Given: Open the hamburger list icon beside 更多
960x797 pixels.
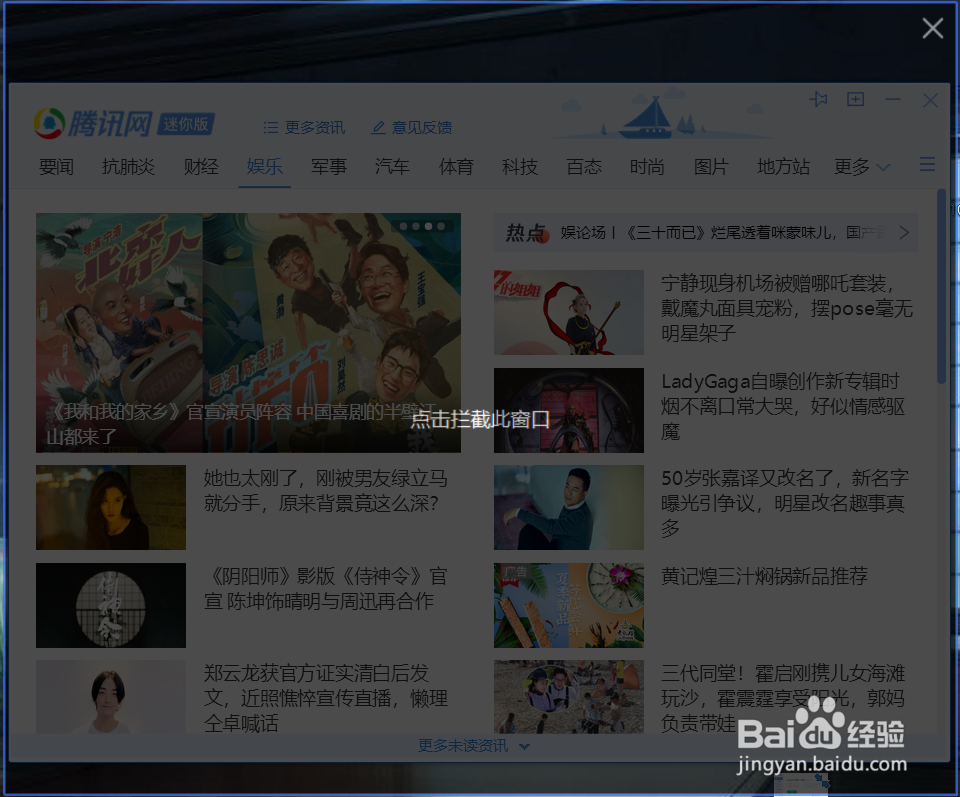Looking at the screenshot, I should (927, 164).
